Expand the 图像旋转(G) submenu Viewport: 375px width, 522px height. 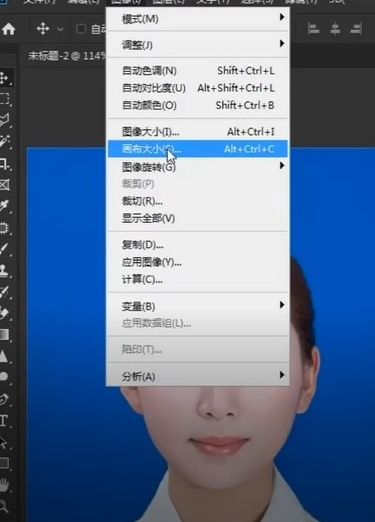click(x=198, y=166)
